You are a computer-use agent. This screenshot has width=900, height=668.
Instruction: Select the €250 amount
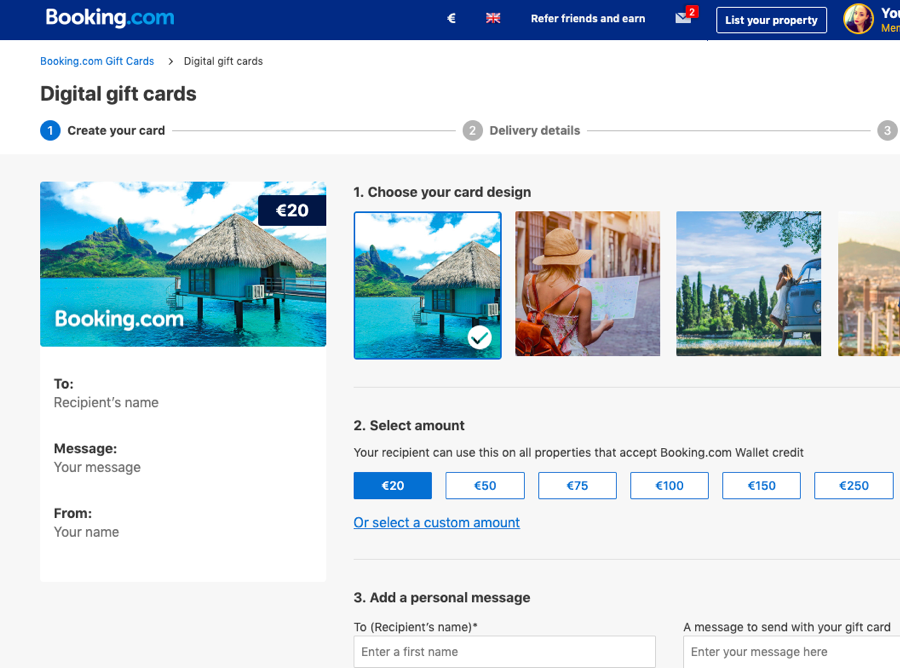(854, 486)
